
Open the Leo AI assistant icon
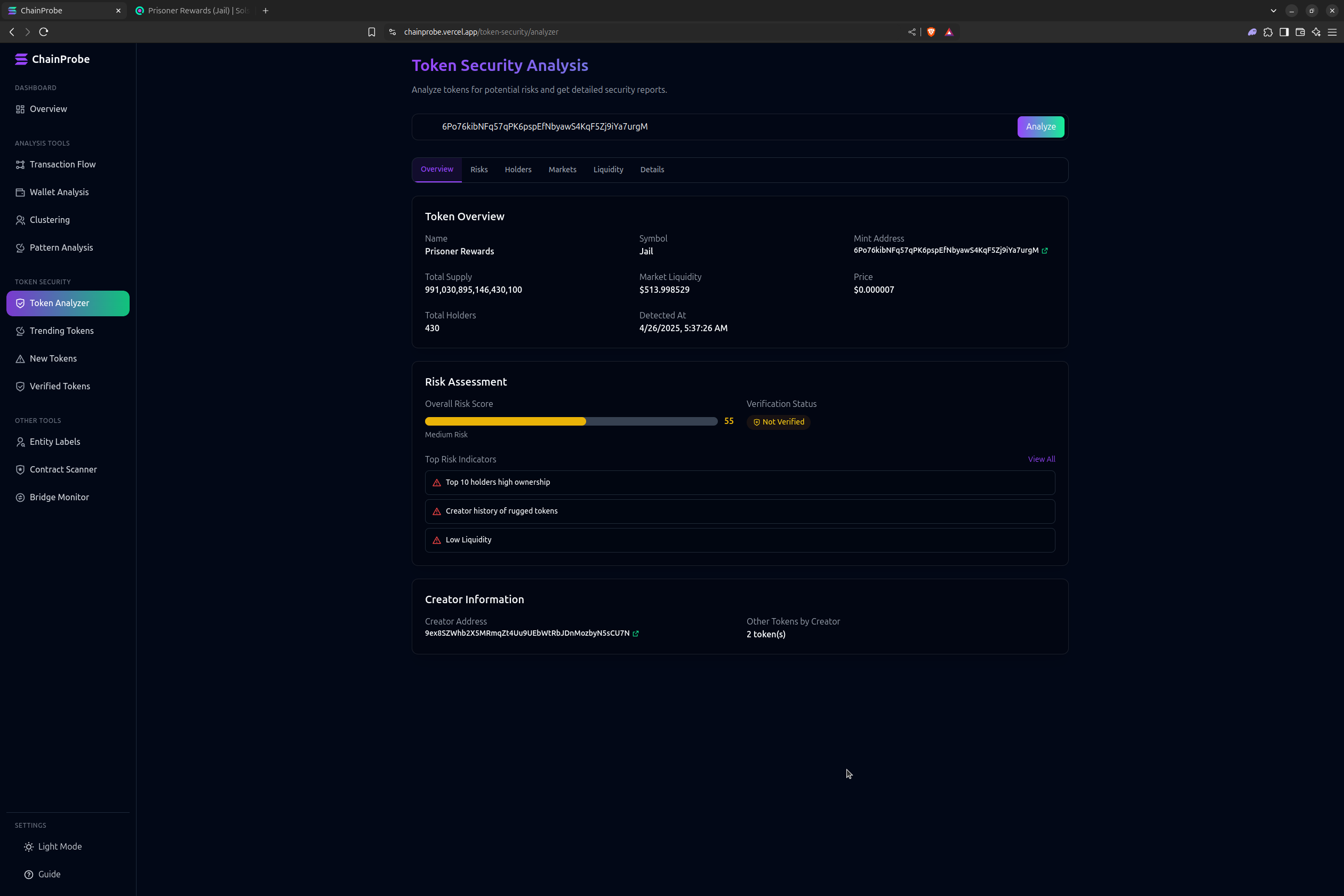click(1316, 32)
